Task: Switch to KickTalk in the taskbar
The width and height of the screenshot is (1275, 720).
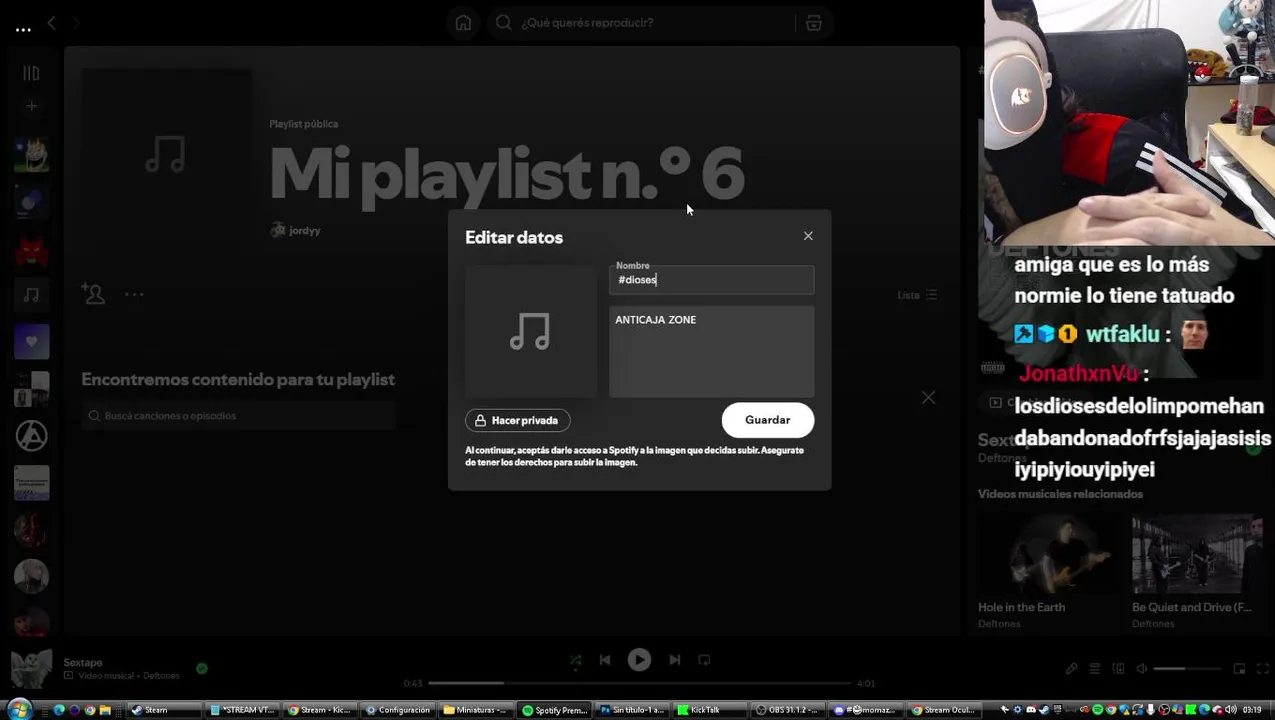Action: 711,710
